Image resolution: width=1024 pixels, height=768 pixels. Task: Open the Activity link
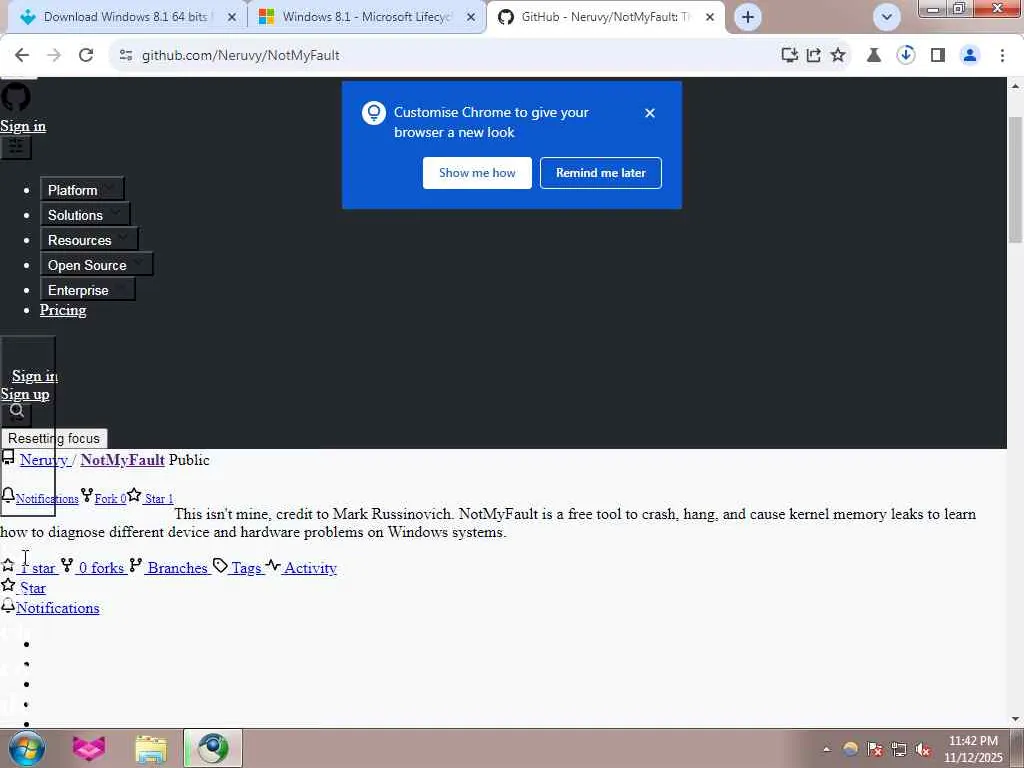(x=310, y=568)
